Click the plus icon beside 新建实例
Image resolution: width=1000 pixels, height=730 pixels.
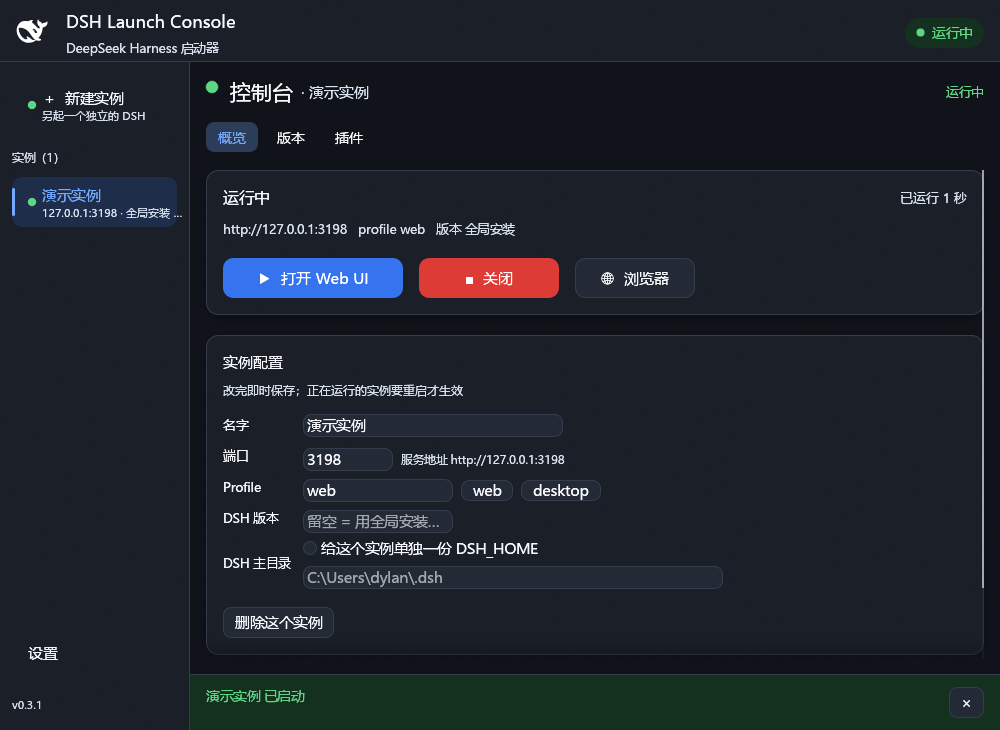(x=49, y=99)
